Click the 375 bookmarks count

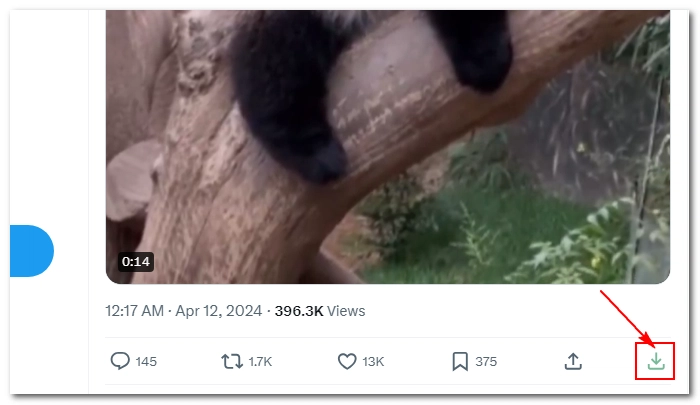click(486, 361)
